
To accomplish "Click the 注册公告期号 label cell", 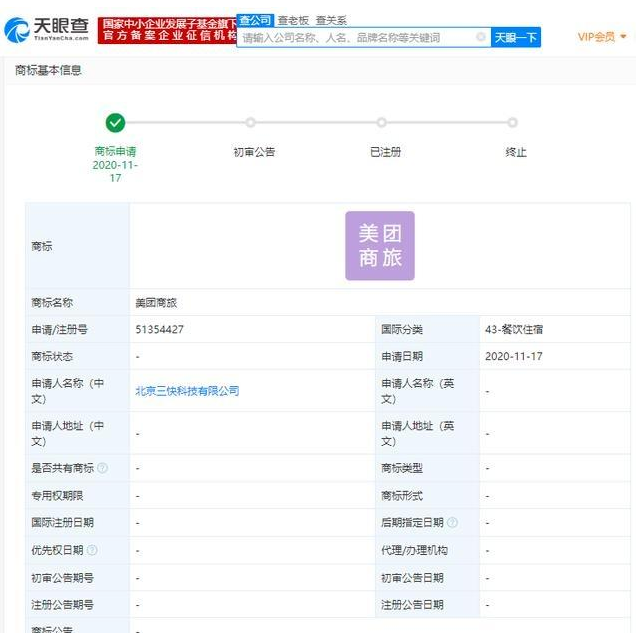I will pyautogui.click(x=78, y=604).
